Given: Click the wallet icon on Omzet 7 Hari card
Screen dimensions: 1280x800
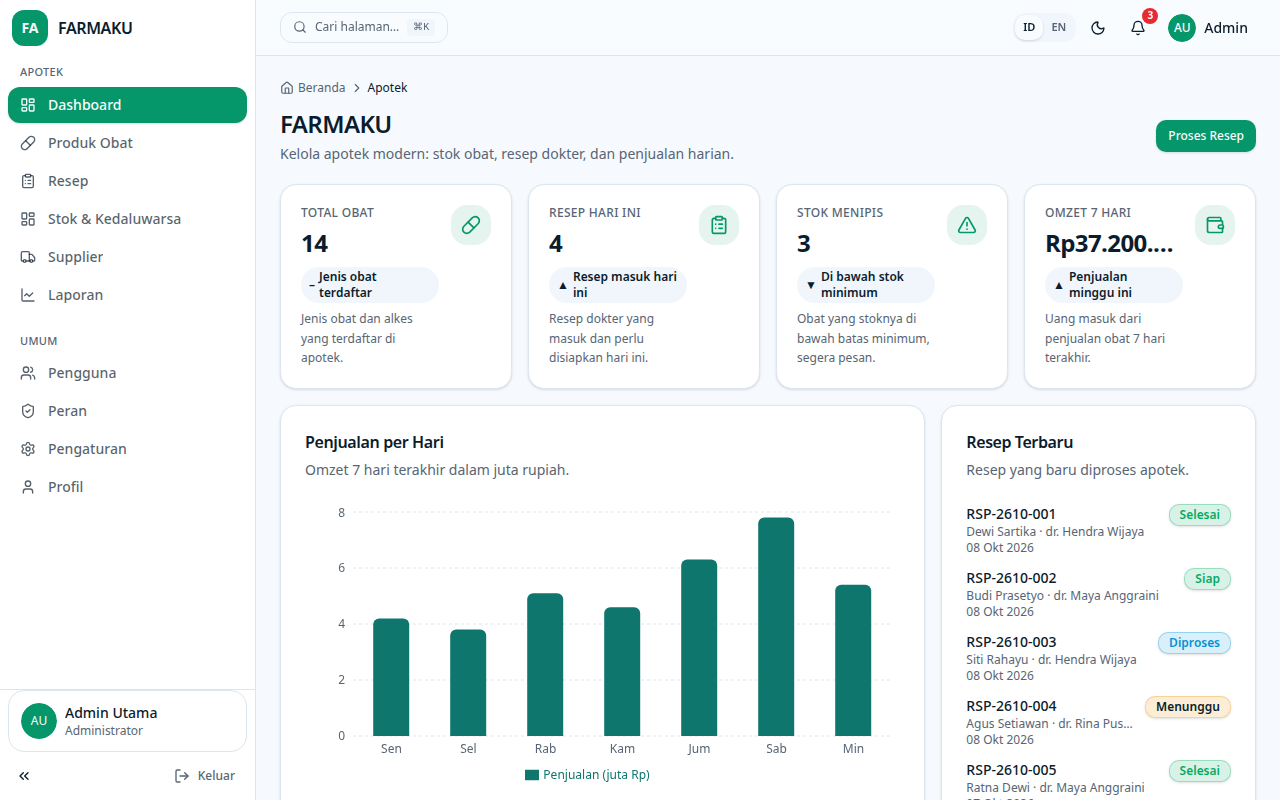Looking at the screenshot, I should pos(1215,225).
